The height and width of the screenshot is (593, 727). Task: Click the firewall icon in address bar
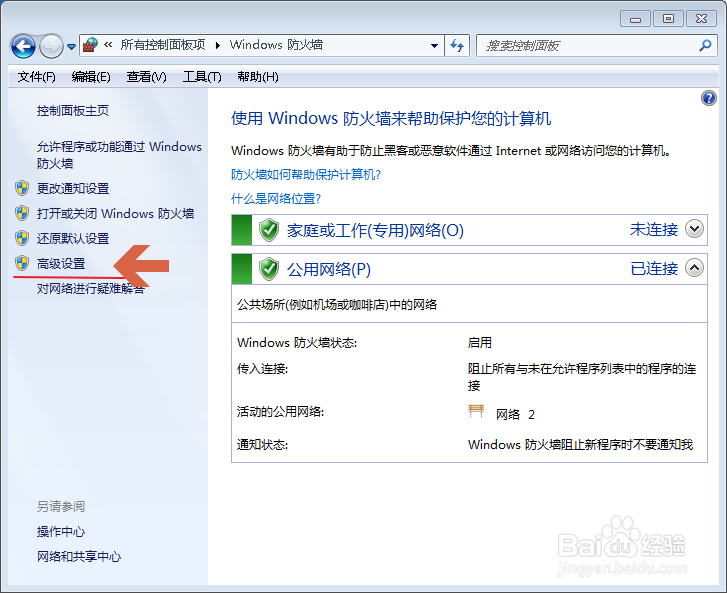pos(90,45)
